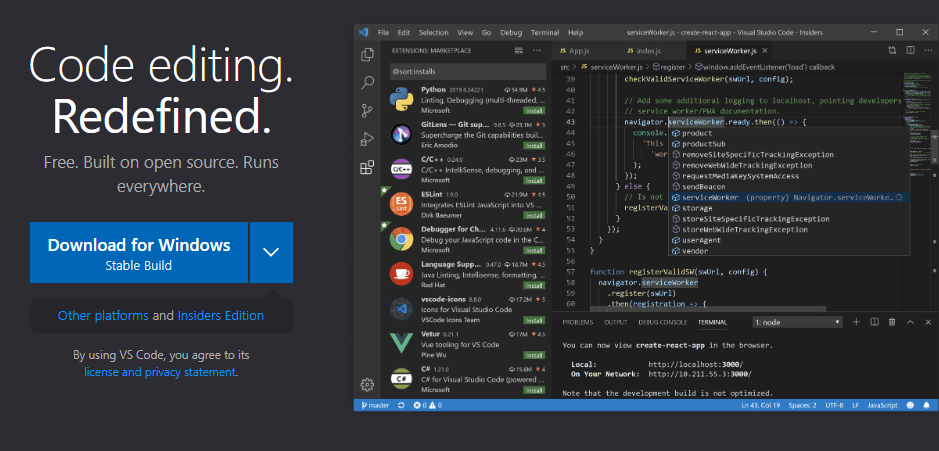Select userAgent in the autocomplete suggestion list
The image size is (939, 451).
tap(789, 240)
